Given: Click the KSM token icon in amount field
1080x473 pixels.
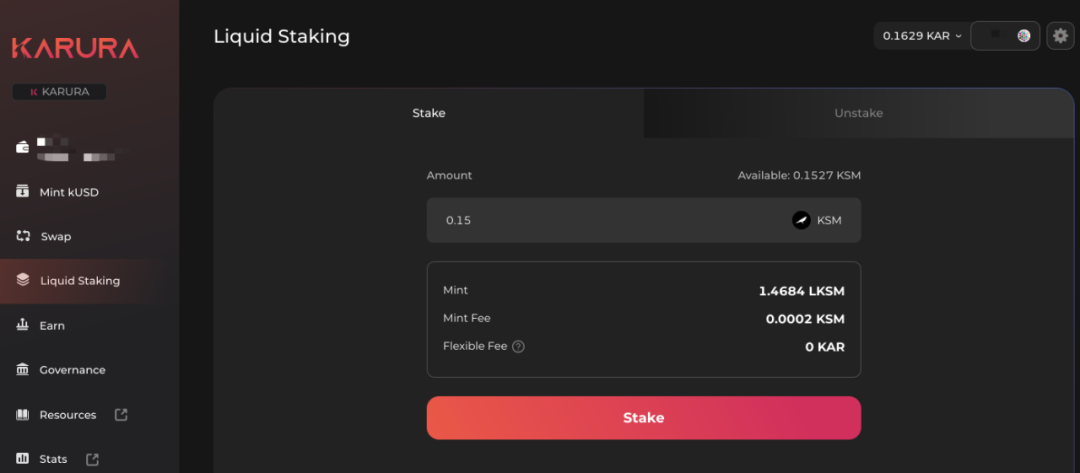Looking at the screenshot, I should point(801,220).
